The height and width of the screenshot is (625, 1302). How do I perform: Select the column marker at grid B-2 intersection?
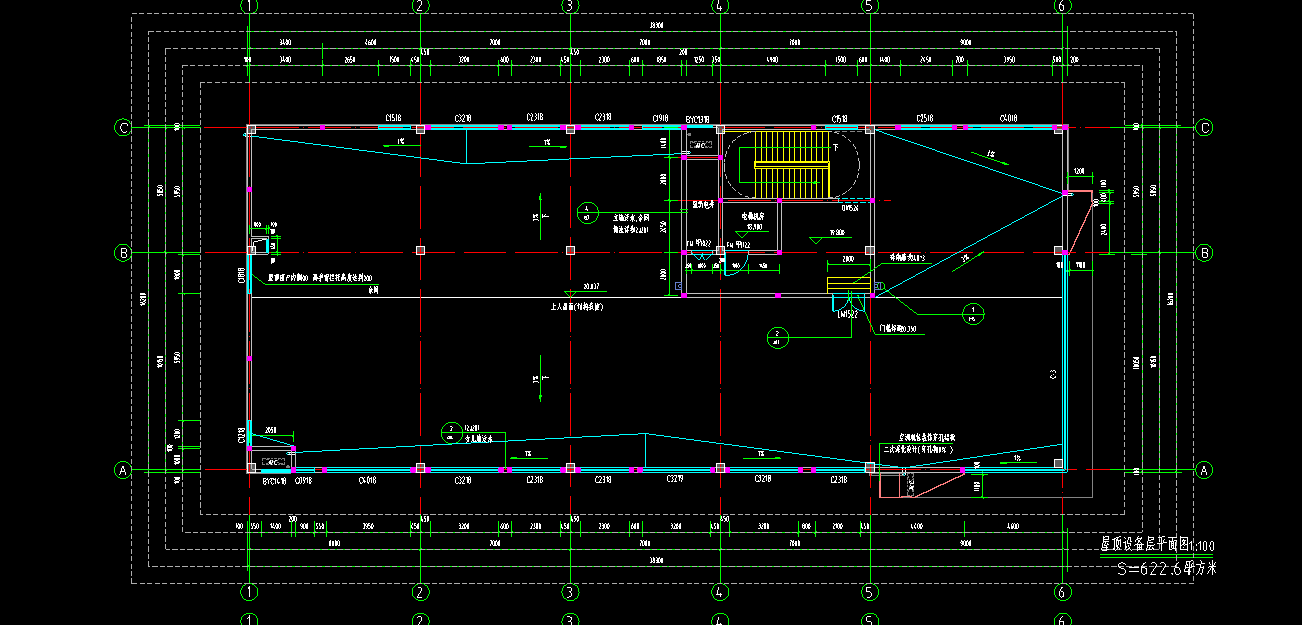pos(421,250)
